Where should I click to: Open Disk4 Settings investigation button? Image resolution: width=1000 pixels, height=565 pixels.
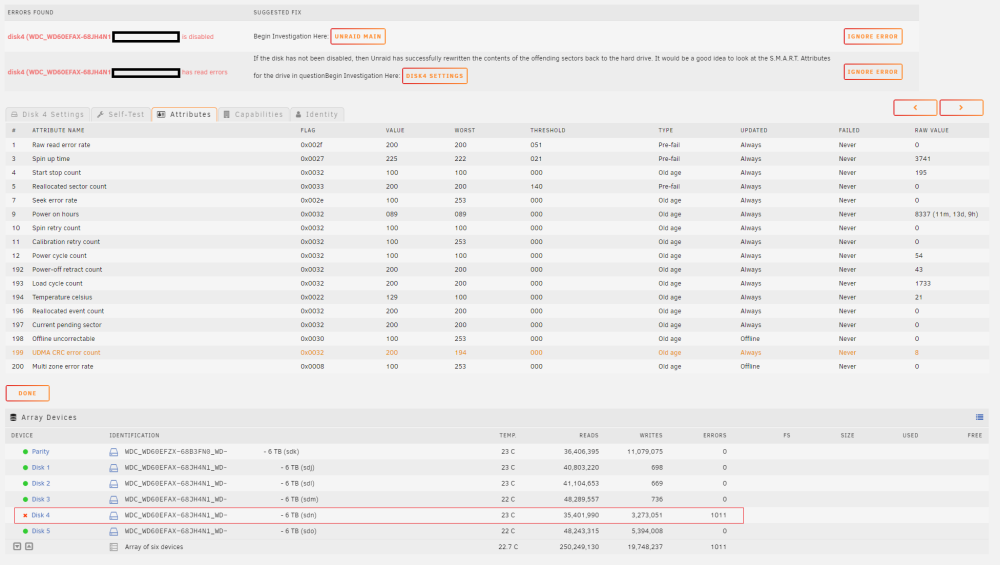coord(434,76)
